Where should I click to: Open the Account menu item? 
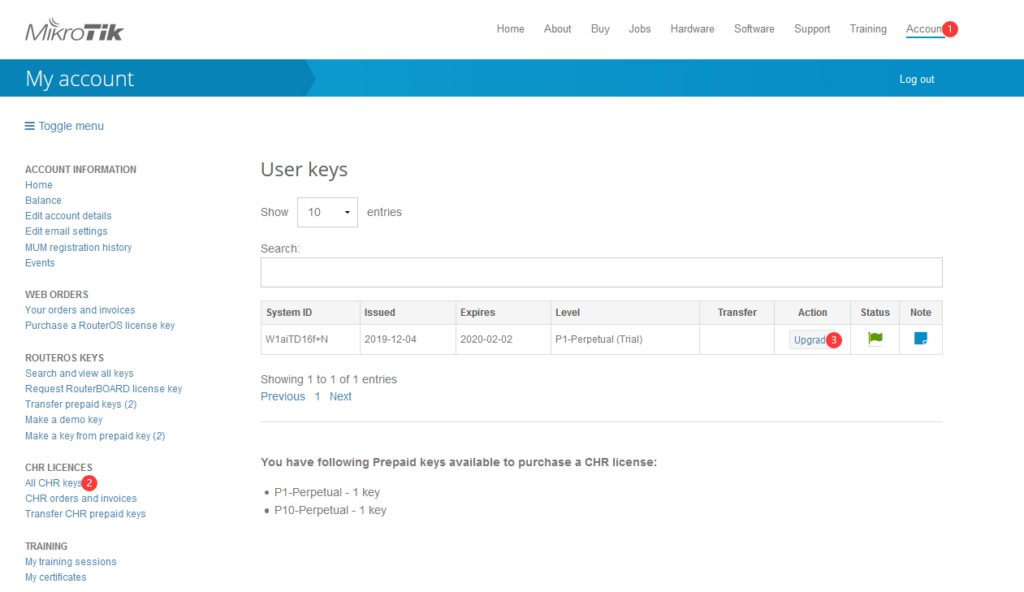(925, 29)
